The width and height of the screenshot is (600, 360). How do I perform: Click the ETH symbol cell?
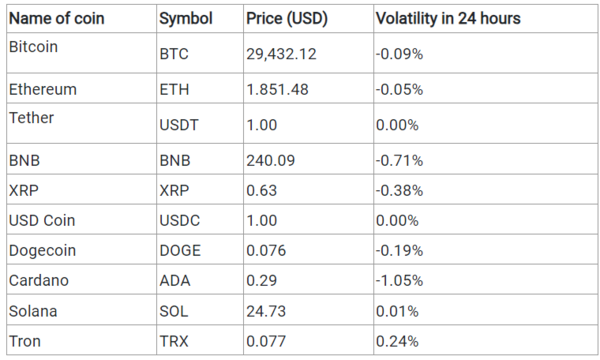tap(200, 89)
